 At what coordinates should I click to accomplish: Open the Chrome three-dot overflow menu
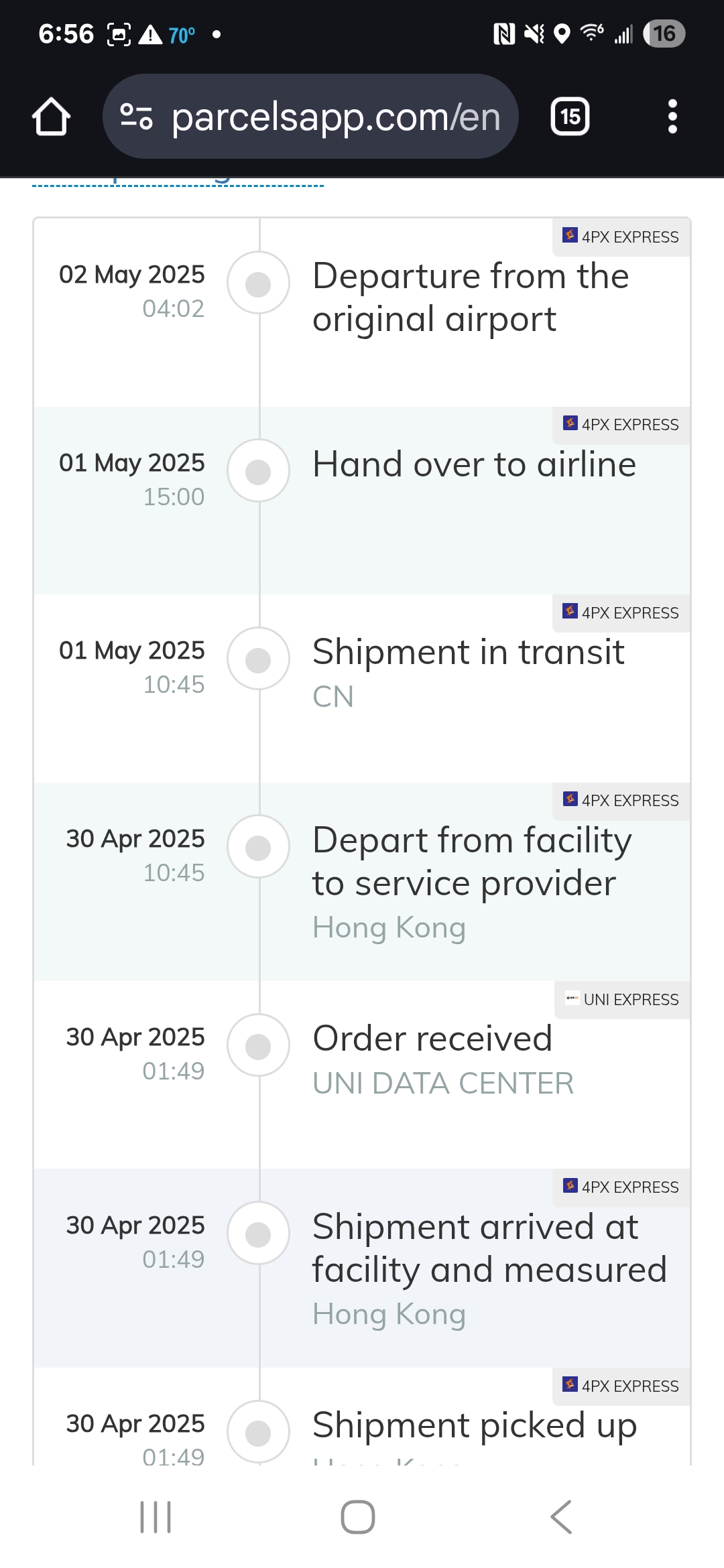672,117
